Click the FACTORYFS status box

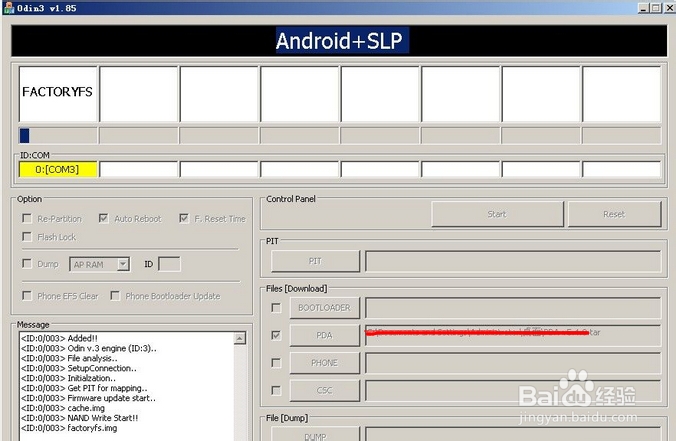58,94
